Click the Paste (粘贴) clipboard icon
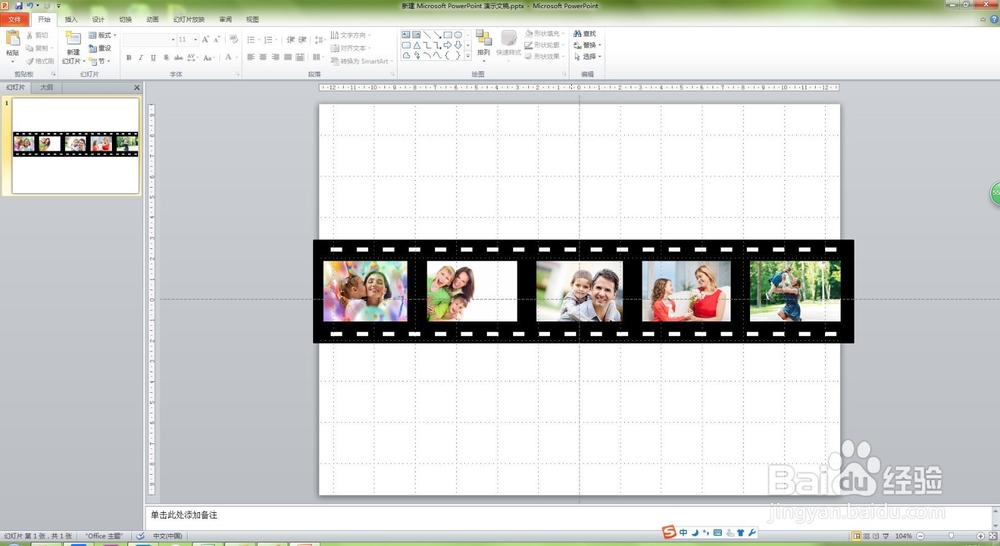This screenshot has height=546, width=1000. pos(12,40)
